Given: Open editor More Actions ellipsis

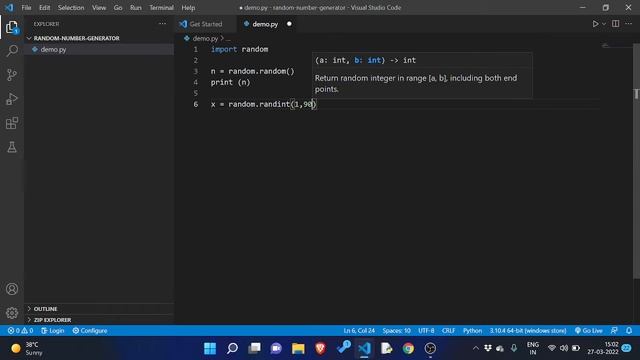Looking at the screenshot, I should pyautogui.click(x=629, y=24).
